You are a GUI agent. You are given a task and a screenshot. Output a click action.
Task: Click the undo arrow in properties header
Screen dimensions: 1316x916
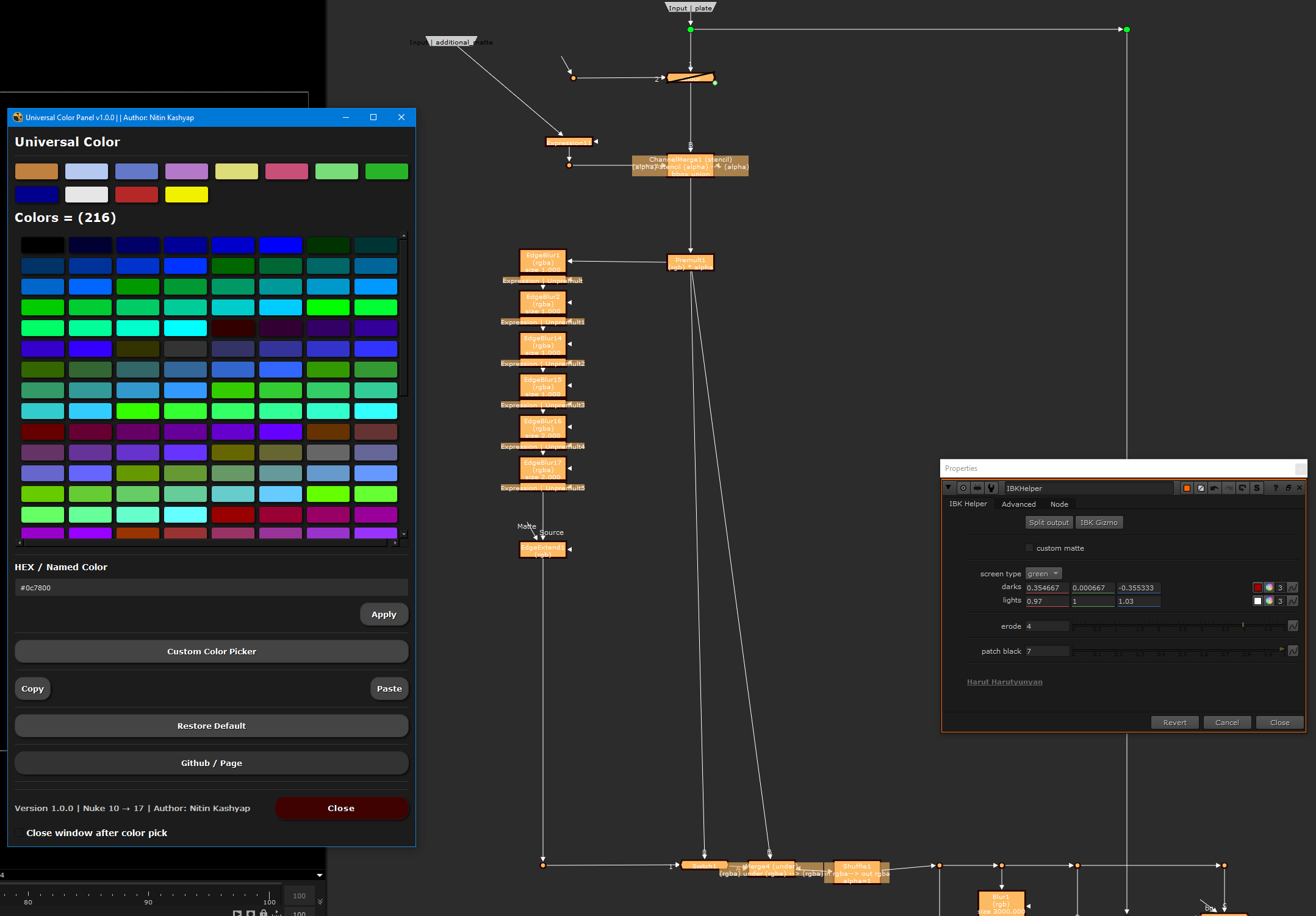[x=1215, y=488]
